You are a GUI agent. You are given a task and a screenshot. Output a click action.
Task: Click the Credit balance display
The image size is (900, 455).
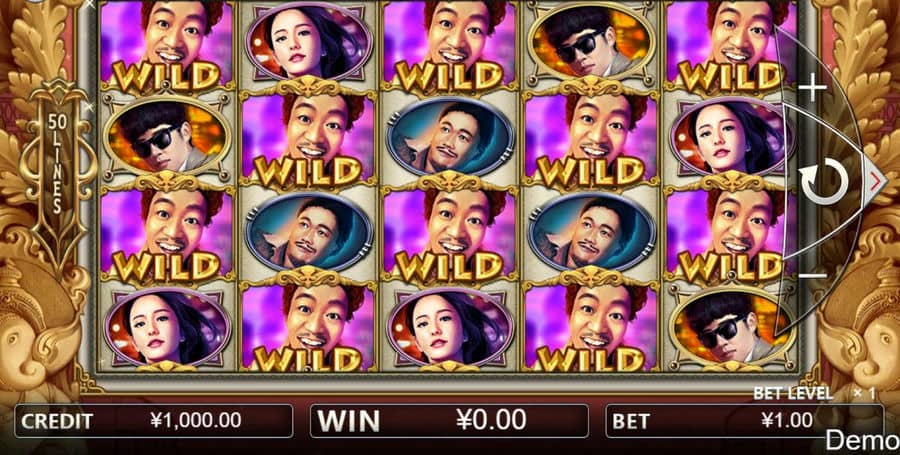153,421
